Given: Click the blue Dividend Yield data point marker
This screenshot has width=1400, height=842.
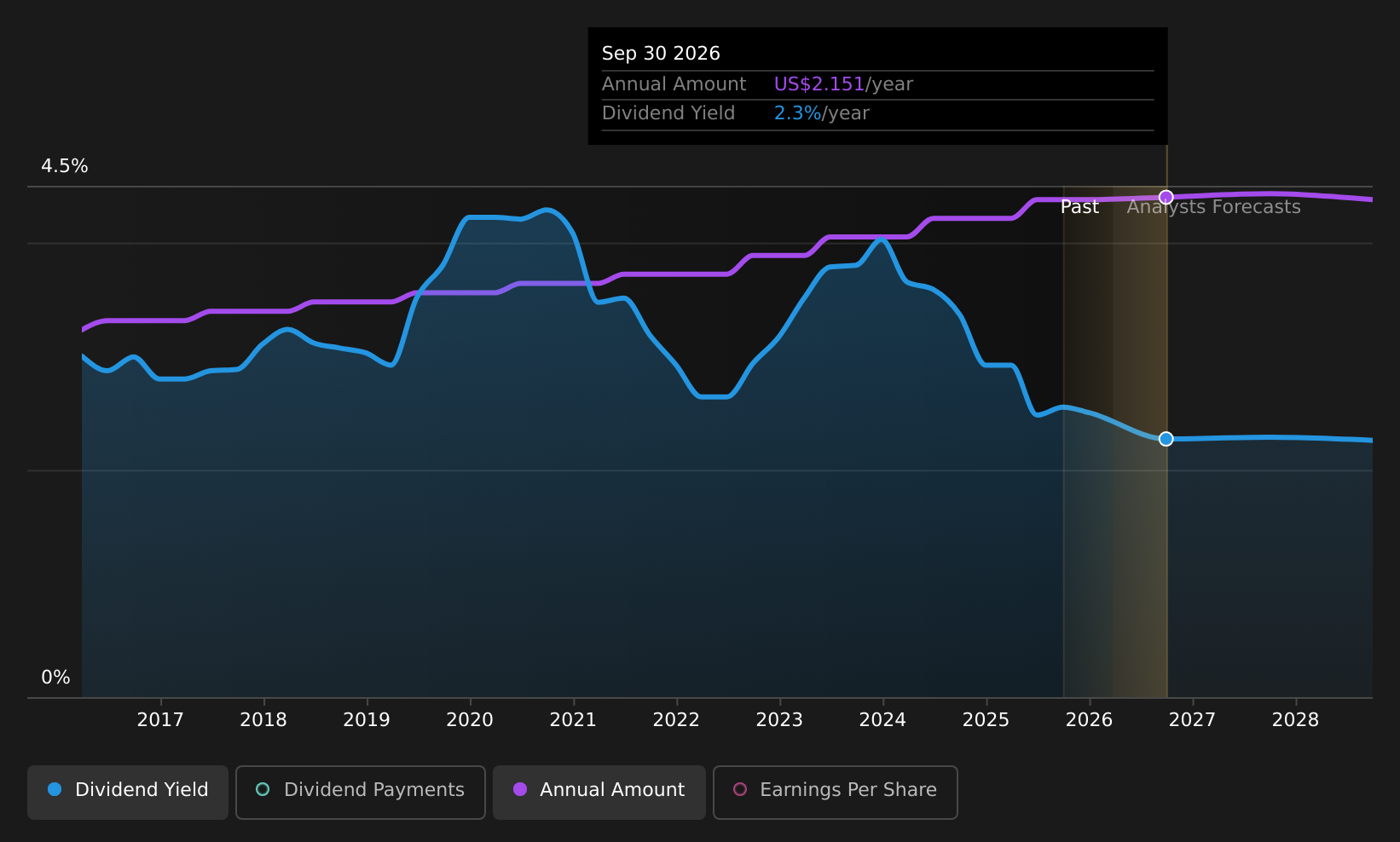Looking at the screenshot, I should (x=1166, y=439).
